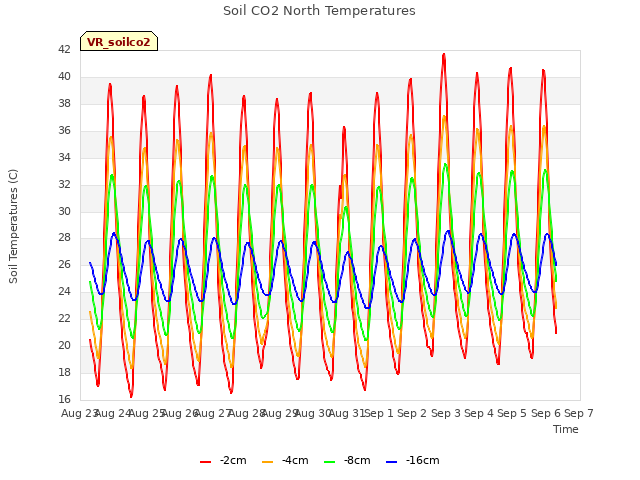Click the 34 y-axis tick label

point(64,157)
